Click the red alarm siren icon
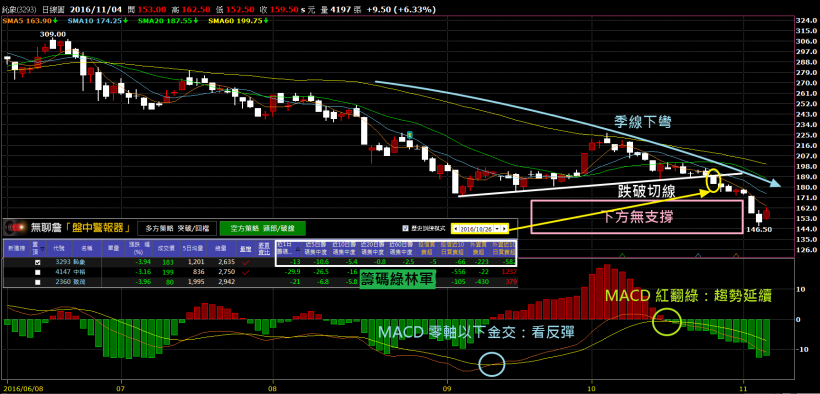Image resolution: width=820 pixels, height=394 pixels. pyautogui.click(x=14, y=228)
